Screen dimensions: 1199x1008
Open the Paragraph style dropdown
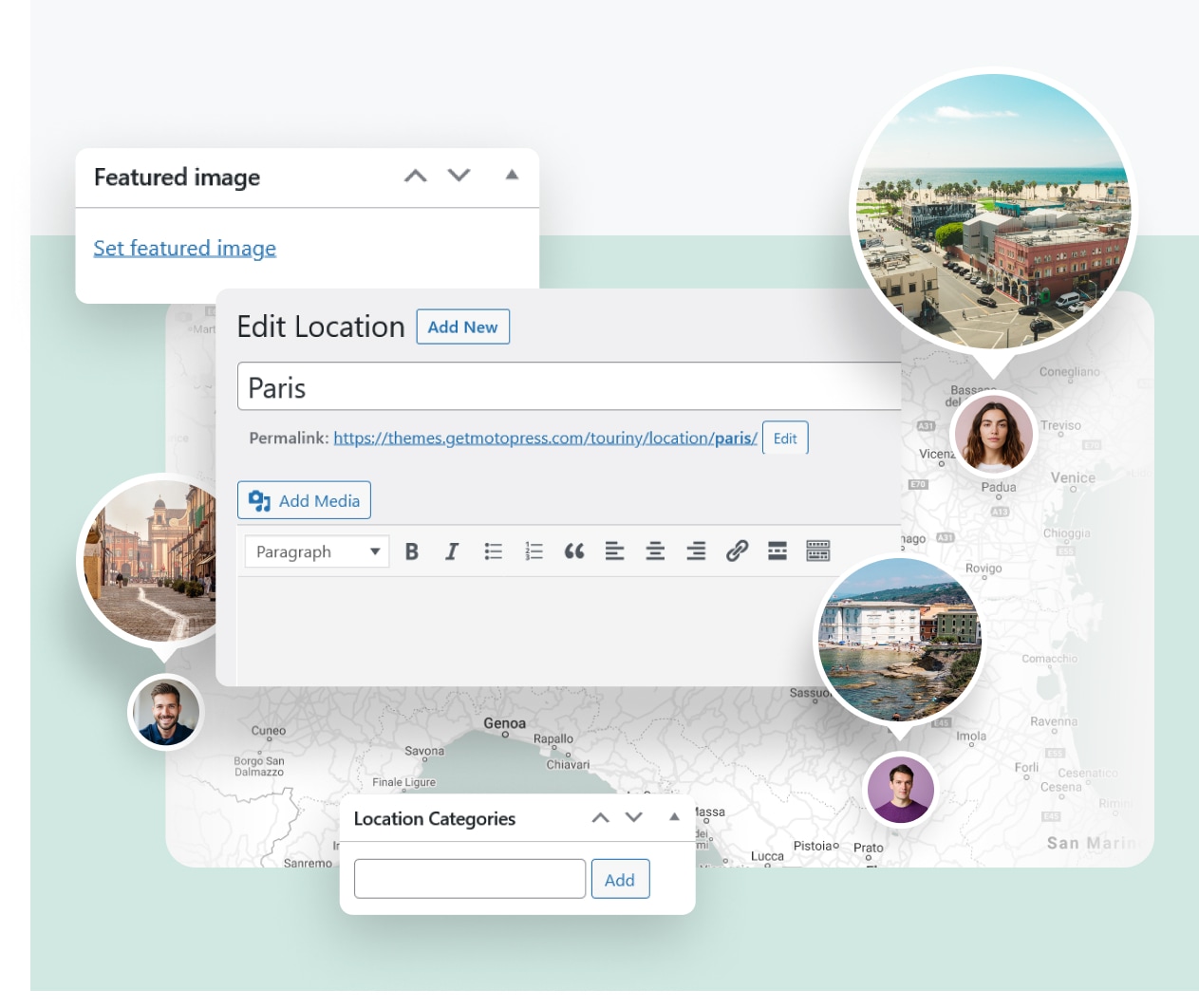click(x=316, y=551)
